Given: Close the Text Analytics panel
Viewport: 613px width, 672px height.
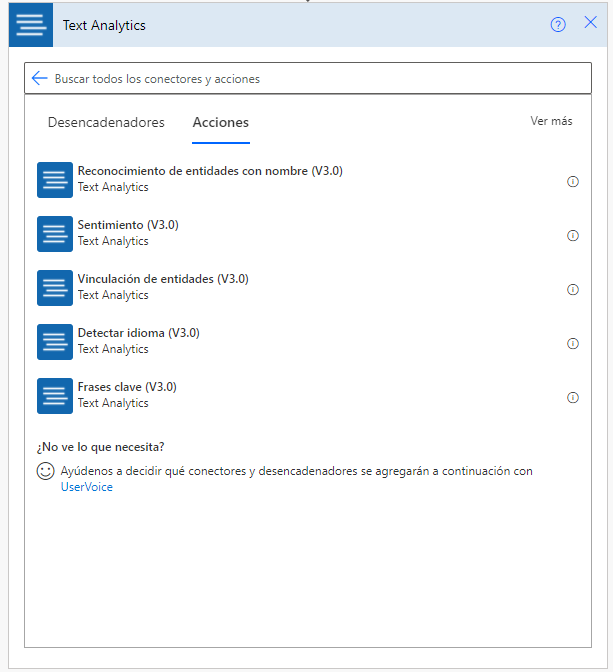Looking at the screenshot, I should (590, 22).
